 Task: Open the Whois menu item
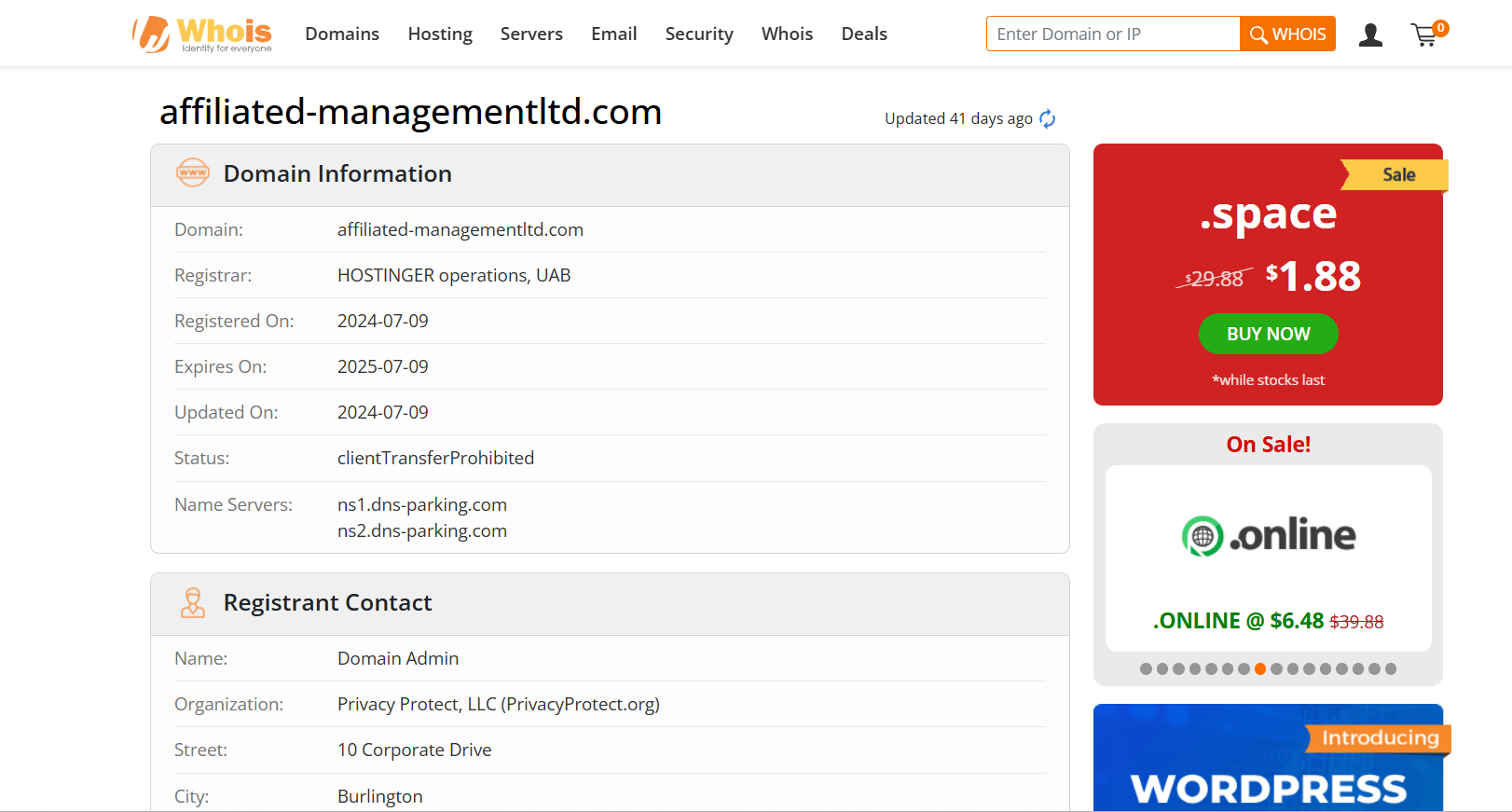point(788,34)
